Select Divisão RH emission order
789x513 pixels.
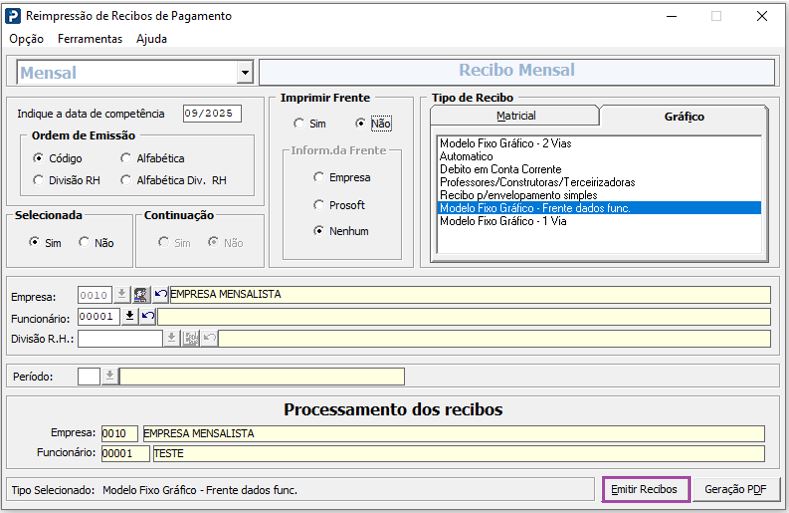[38, 181]
